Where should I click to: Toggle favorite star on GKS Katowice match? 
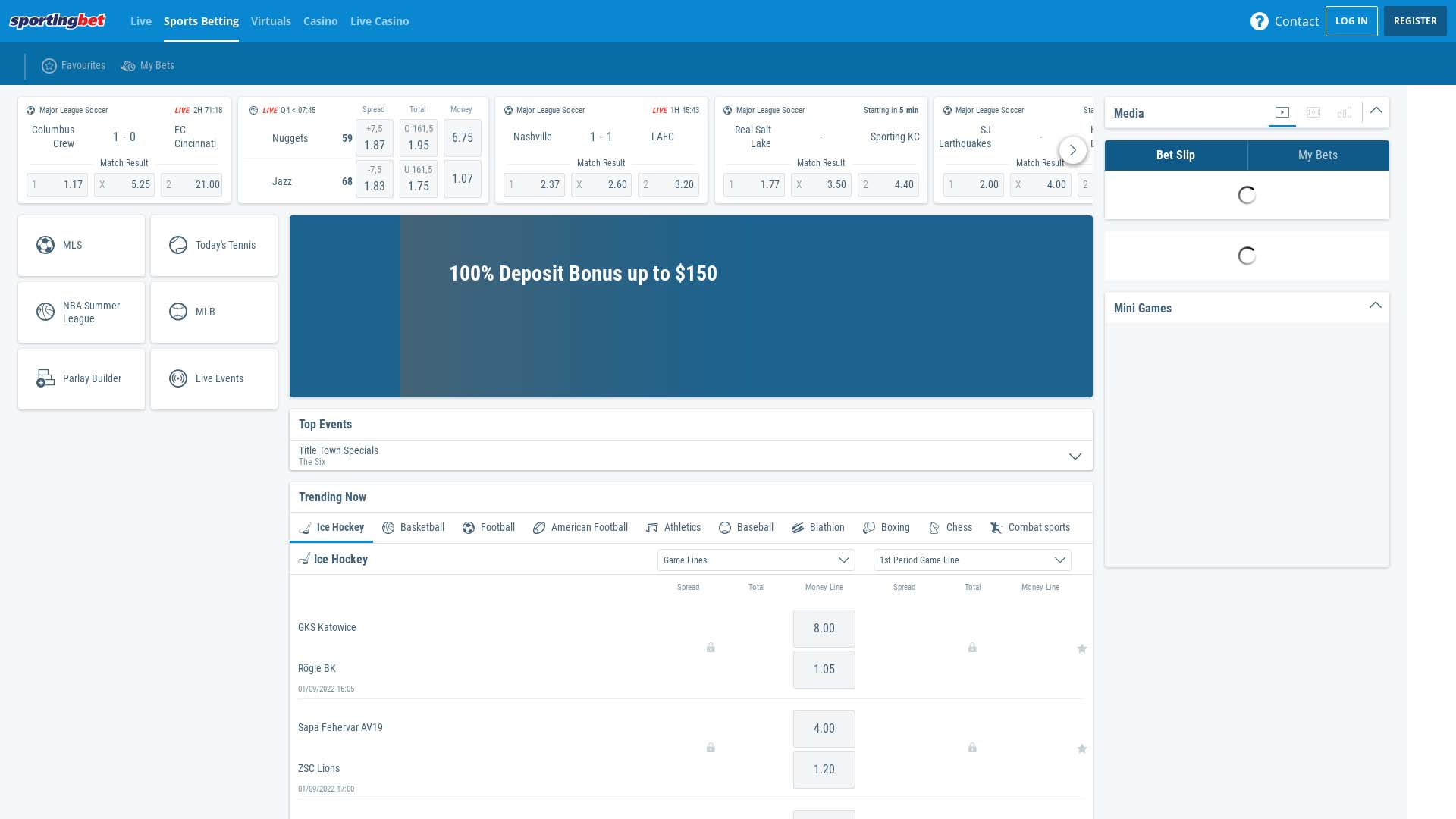pyautogui.click(x=1082, y=648)
